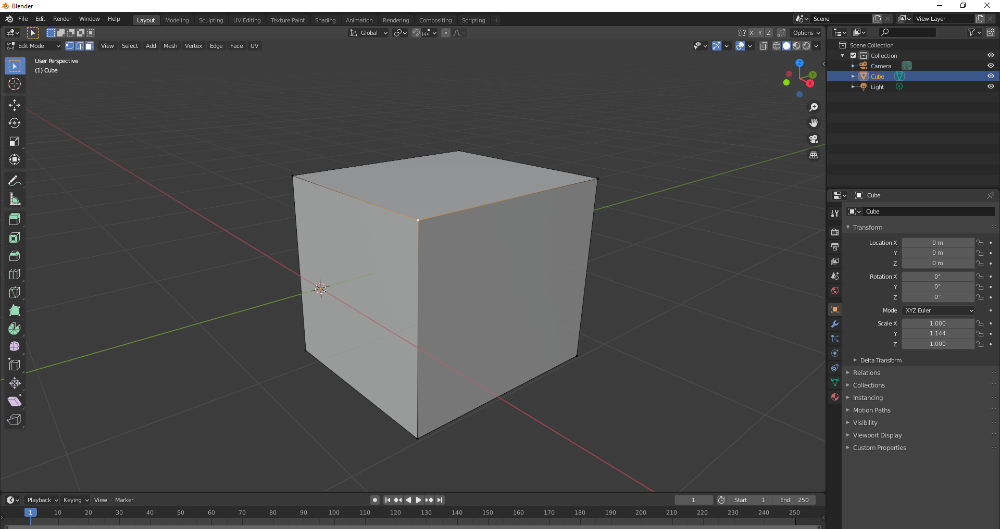
Task: Click the pan hand viewport icon
Action: click(x=814, y=123)
